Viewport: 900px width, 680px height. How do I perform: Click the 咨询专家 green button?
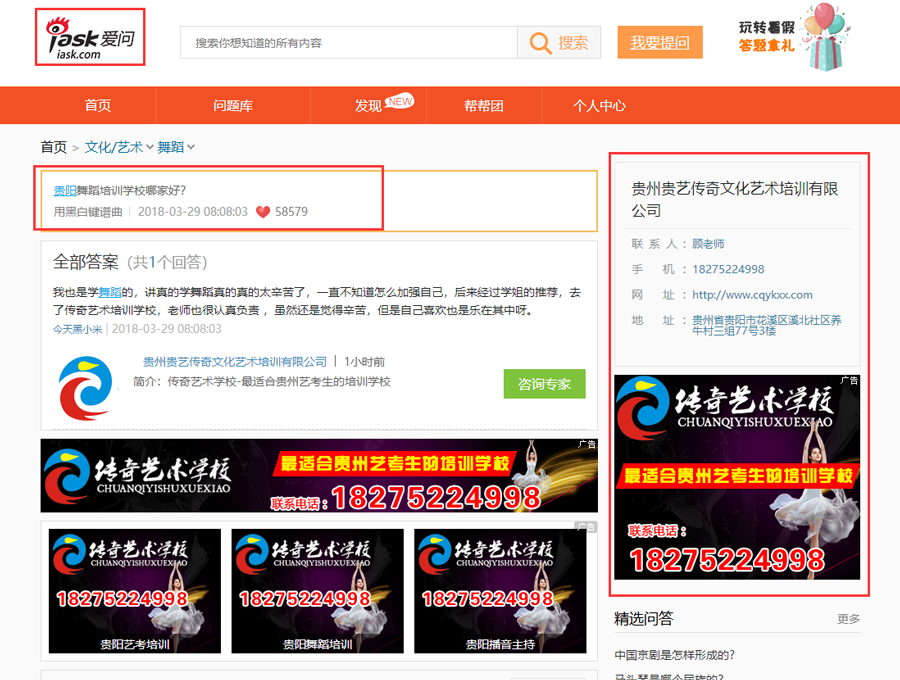[545, 384]
